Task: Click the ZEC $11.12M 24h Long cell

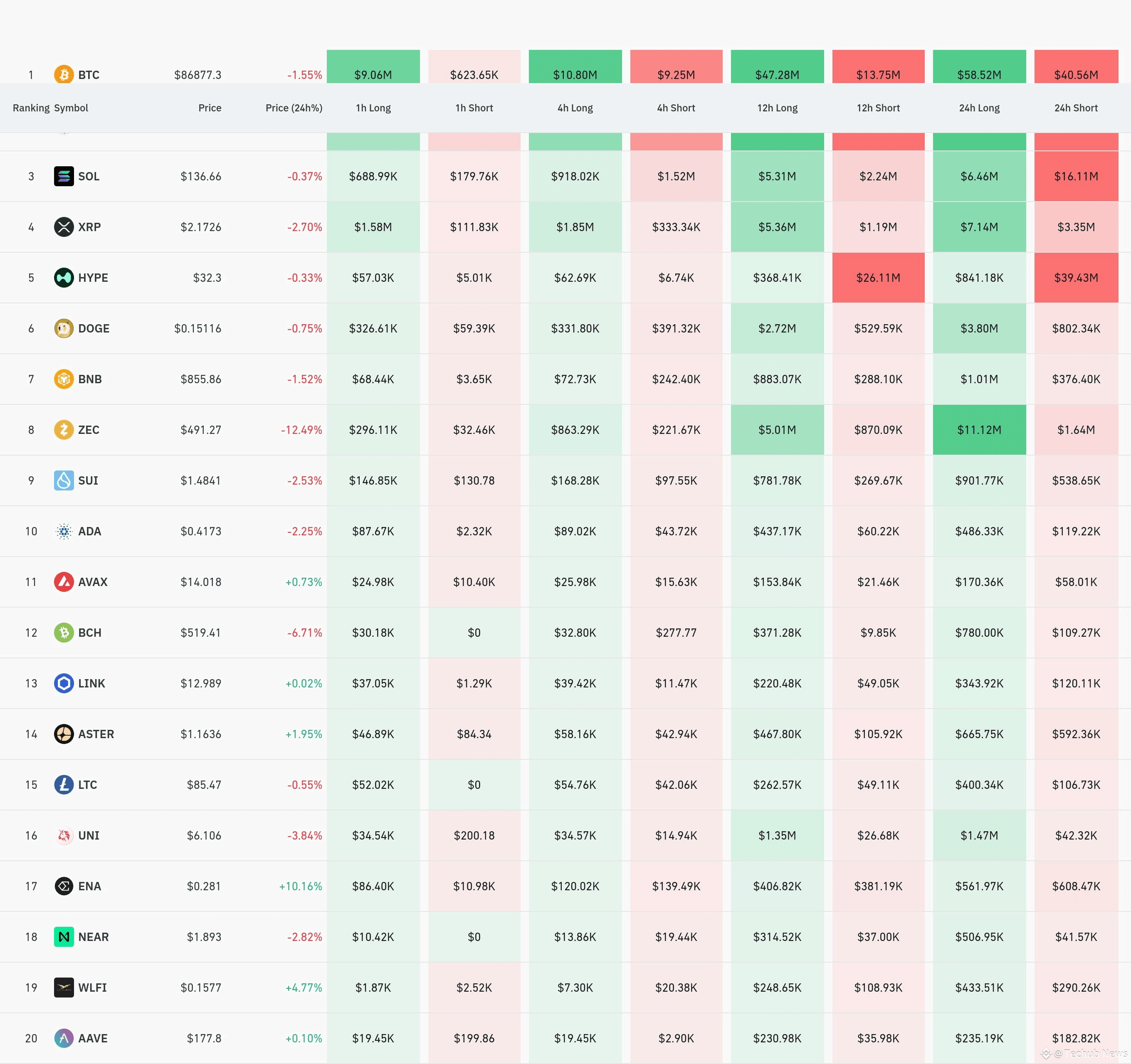Action: click(x=978, y=430)
